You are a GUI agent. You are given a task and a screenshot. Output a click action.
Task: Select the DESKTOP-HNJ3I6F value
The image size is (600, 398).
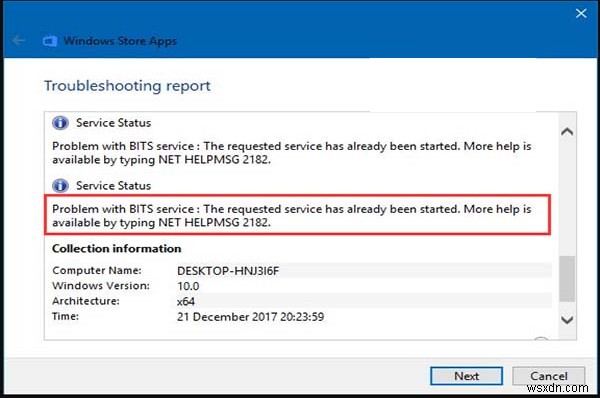pos(228,271)
